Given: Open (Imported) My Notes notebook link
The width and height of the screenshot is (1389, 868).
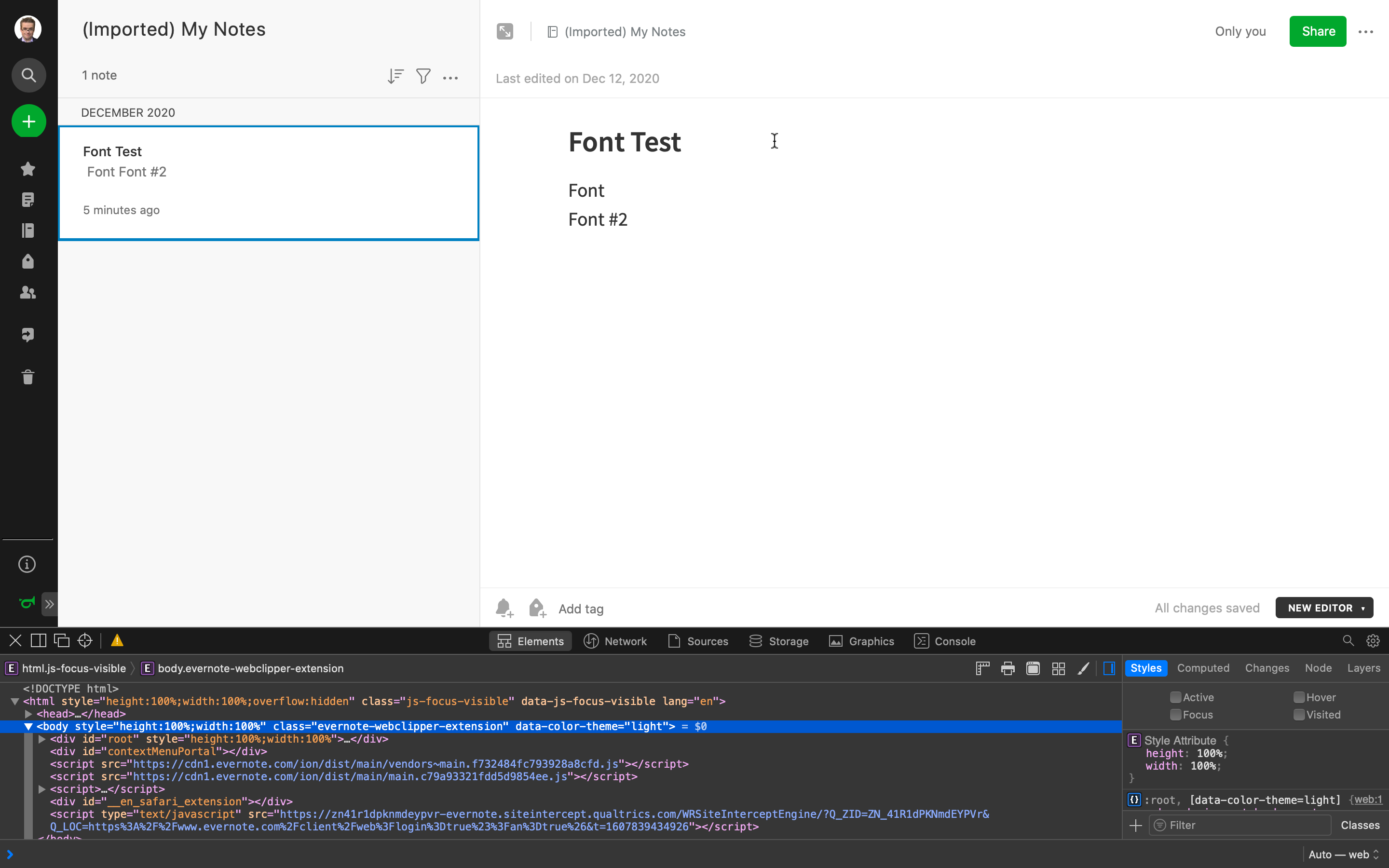Looking at the screenshot, I should point(616,31).
